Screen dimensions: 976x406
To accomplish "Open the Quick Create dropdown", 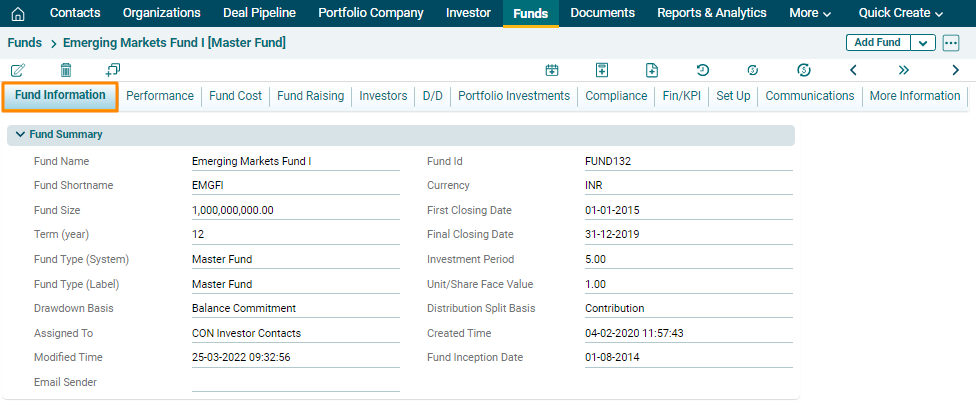I will 900,14.
